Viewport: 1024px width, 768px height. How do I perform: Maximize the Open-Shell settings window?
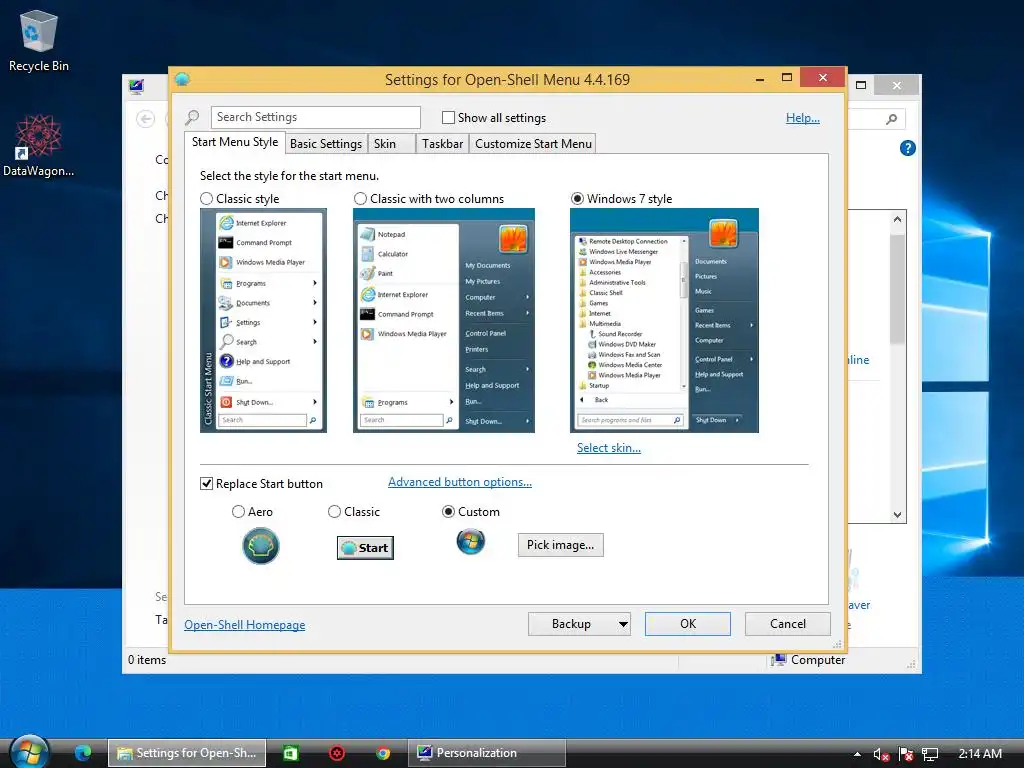pos(786,78)
